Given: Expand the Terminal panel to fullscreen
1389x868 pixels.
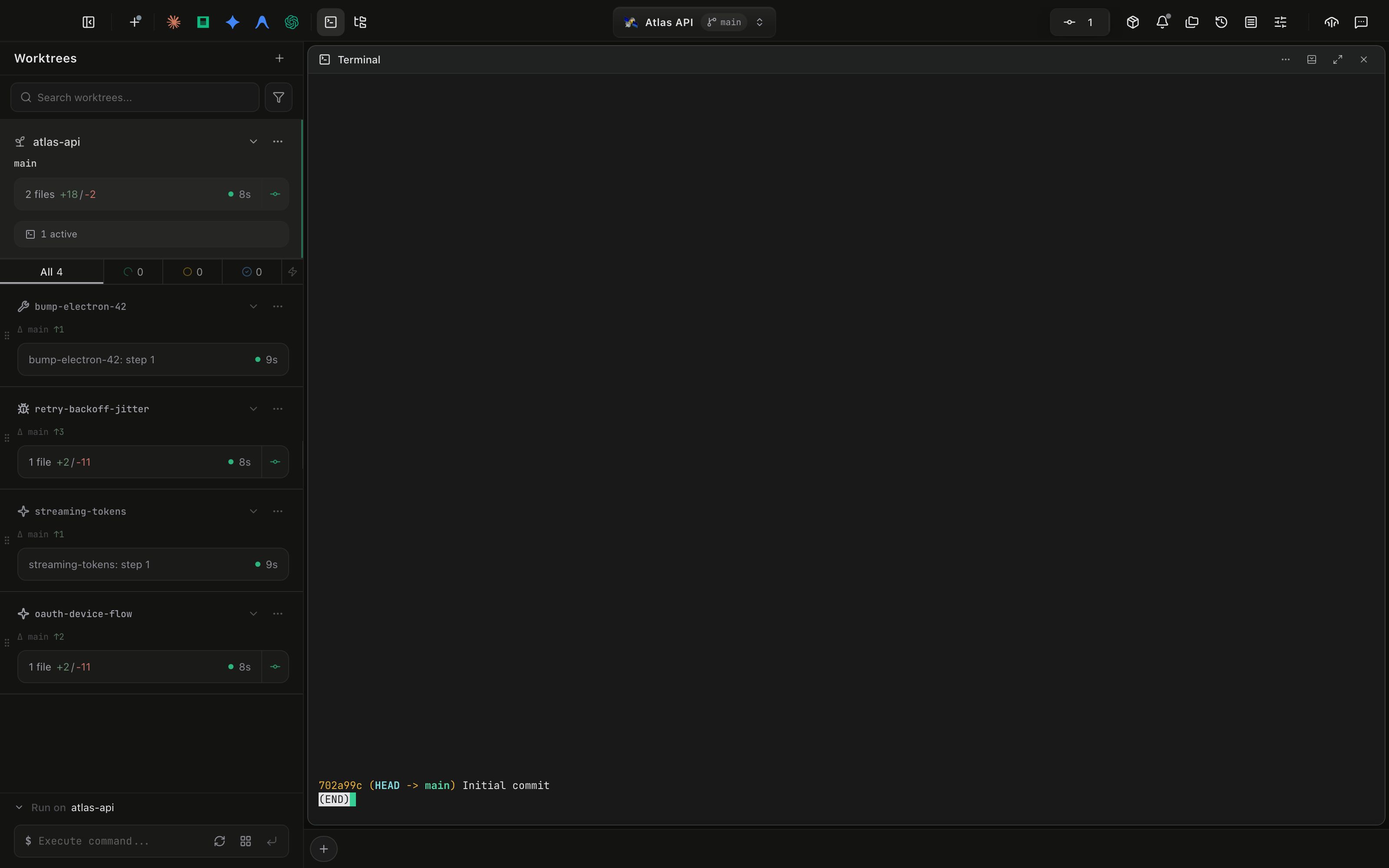Looking at the screenshot, I should click(1338, 60).
